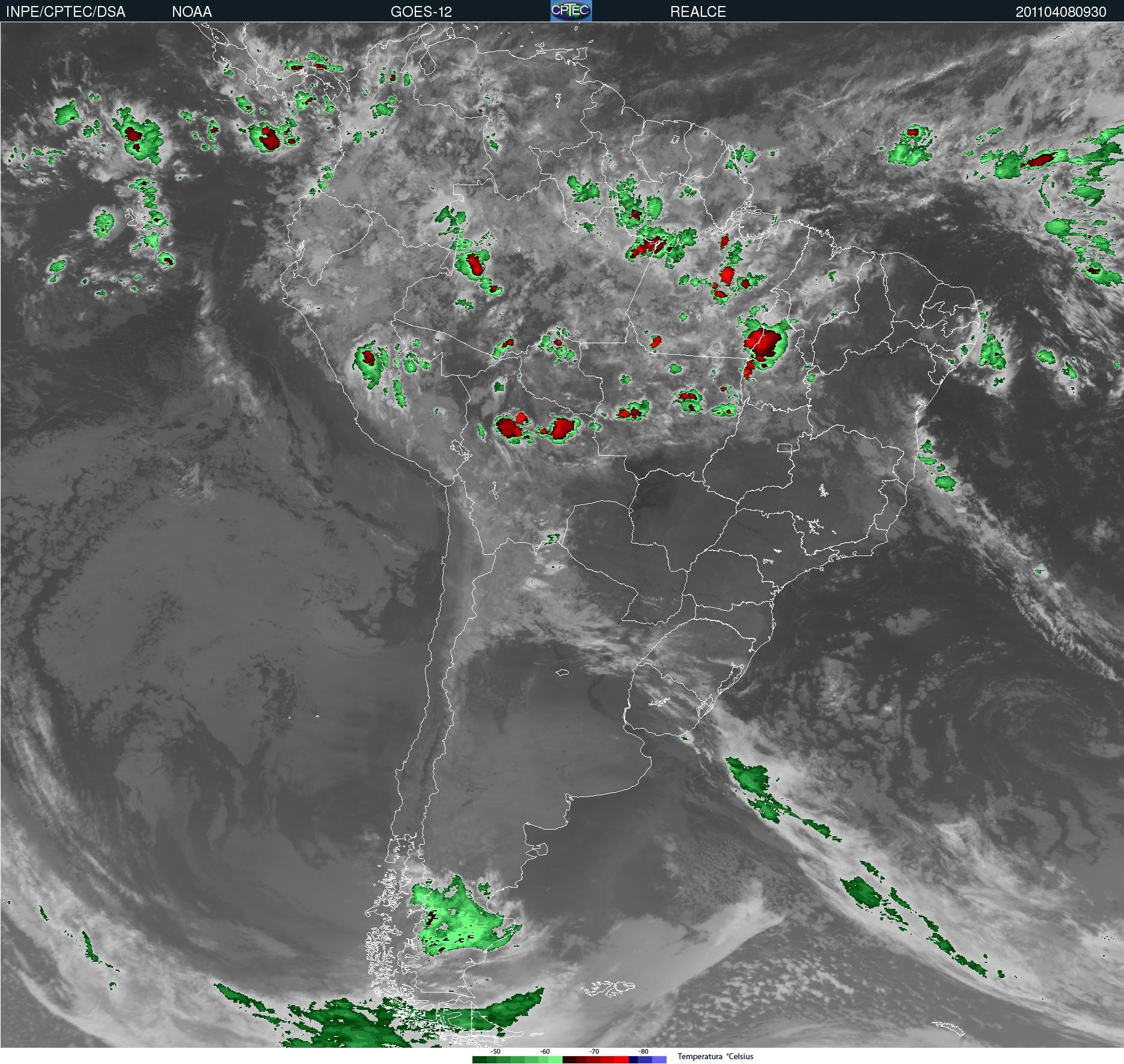Click the CPTEC logo in header

coord(571,11)
